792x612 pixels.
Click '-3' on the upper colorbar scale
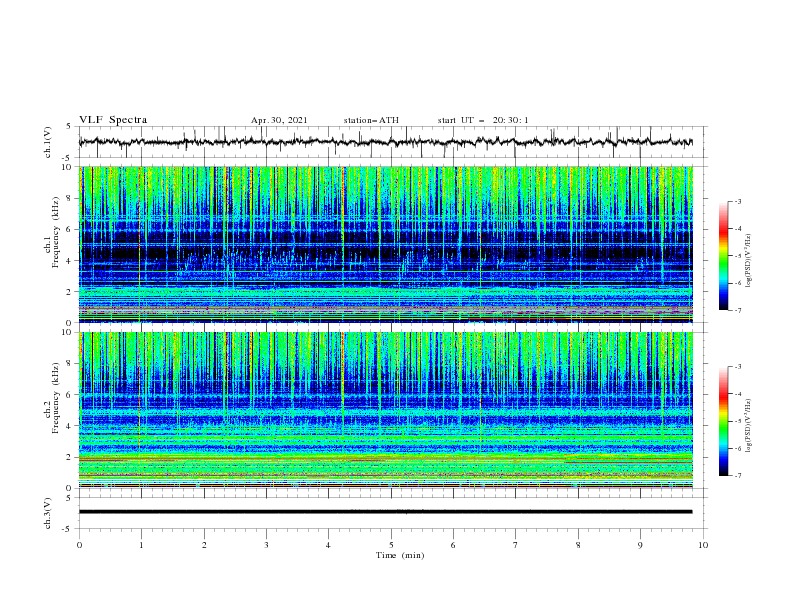(738, 201)
